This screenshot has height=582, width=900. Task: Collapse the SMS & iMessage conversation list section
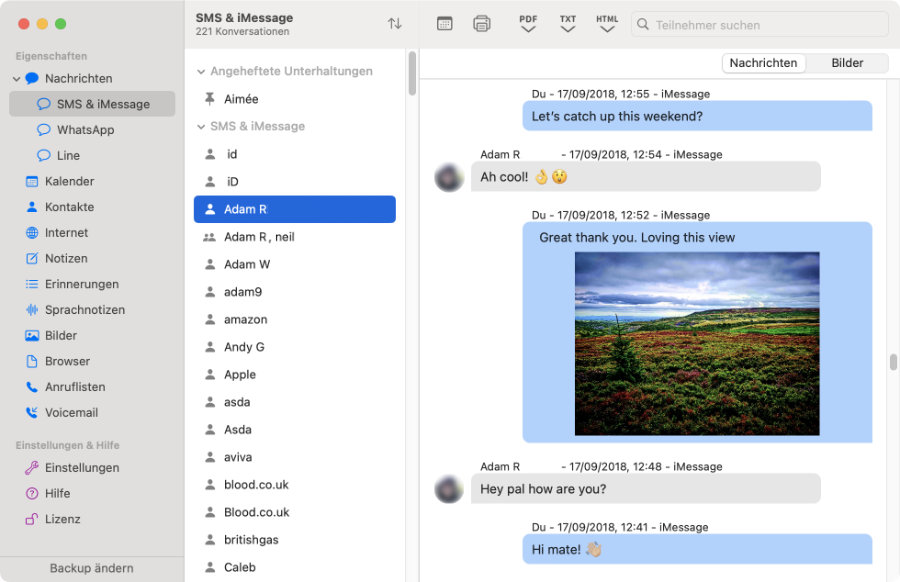tap(201, 127)
